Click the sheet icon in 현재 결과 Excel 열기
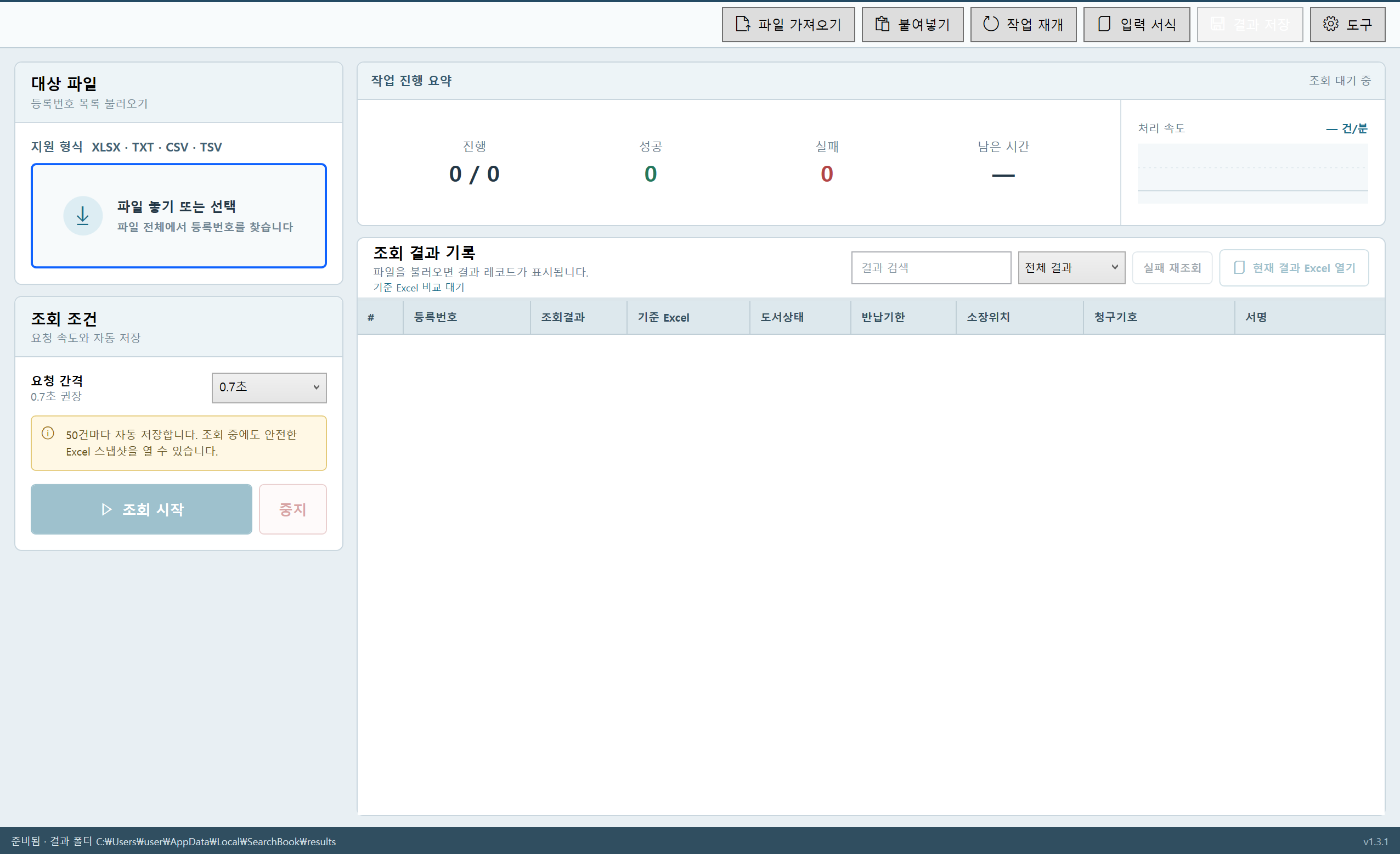 [1239, 267]
